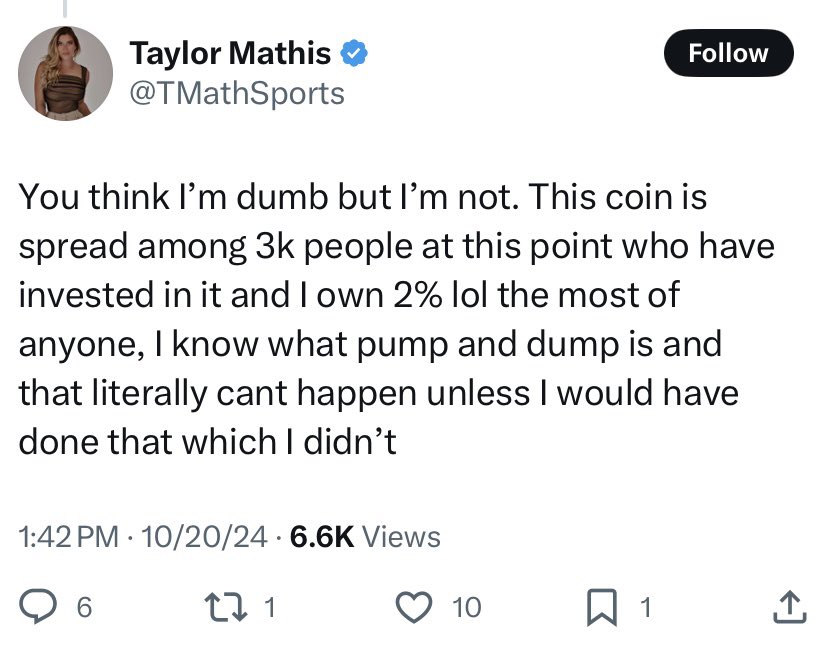Open the @TMathSports handle link
This screenshot has height=653, width=828.
click(x=237, y=93)
